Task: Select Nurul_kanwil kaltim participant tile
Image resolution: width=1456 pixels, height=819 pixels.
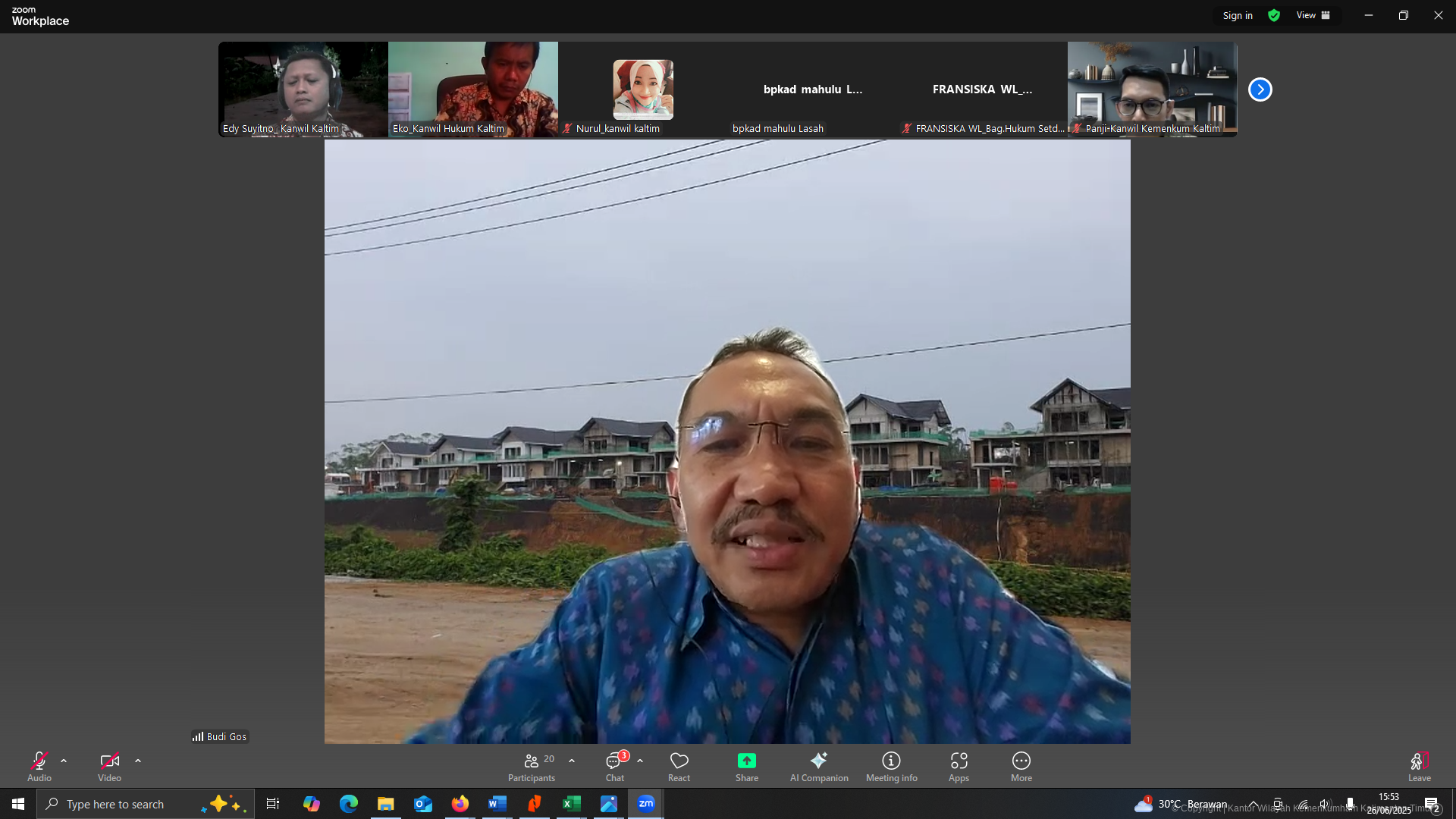Action: point(643,89)
